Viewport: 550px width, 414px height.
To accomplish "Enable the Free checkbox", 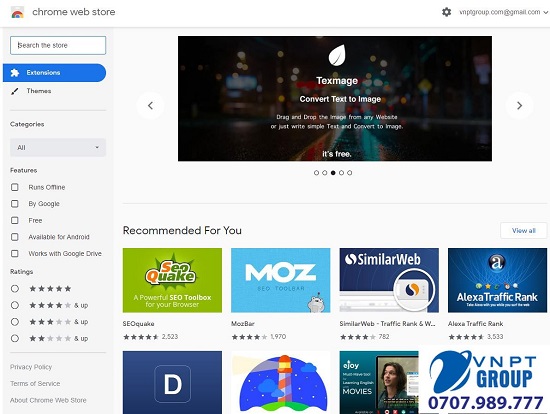I will pyautogui.click(x=15, y=220).
